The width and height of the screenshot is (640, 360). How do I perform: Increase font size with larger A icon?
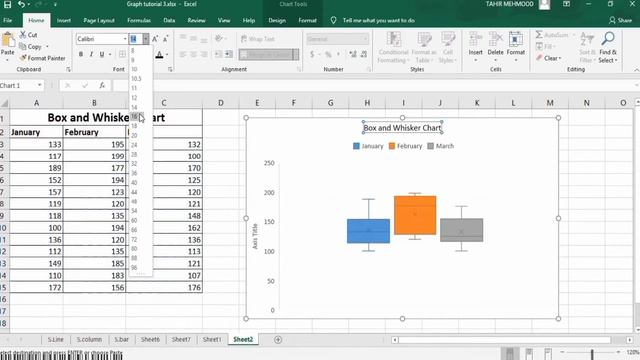point(155,39)
